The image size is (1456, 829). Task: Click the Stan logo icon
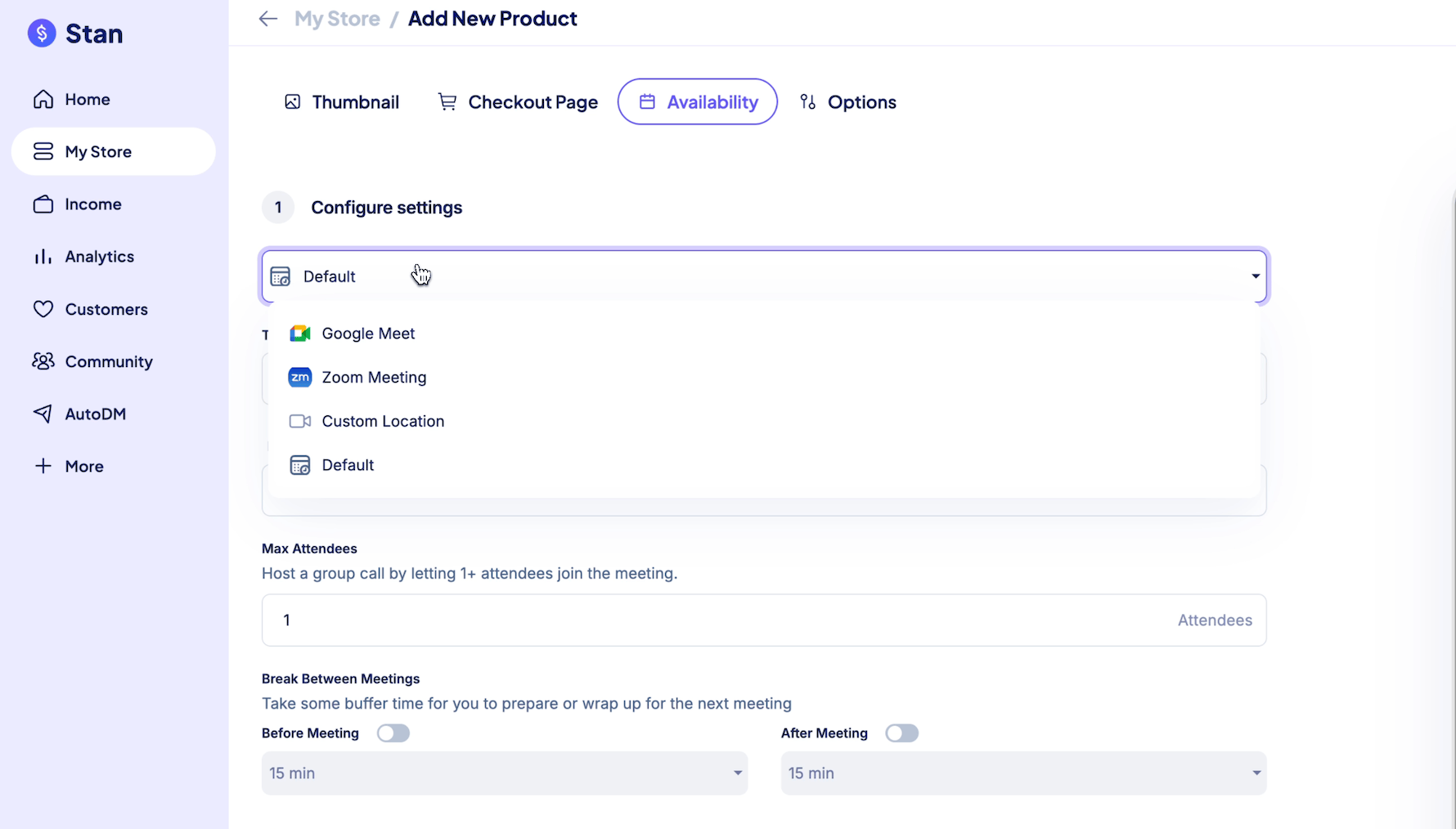42,34
